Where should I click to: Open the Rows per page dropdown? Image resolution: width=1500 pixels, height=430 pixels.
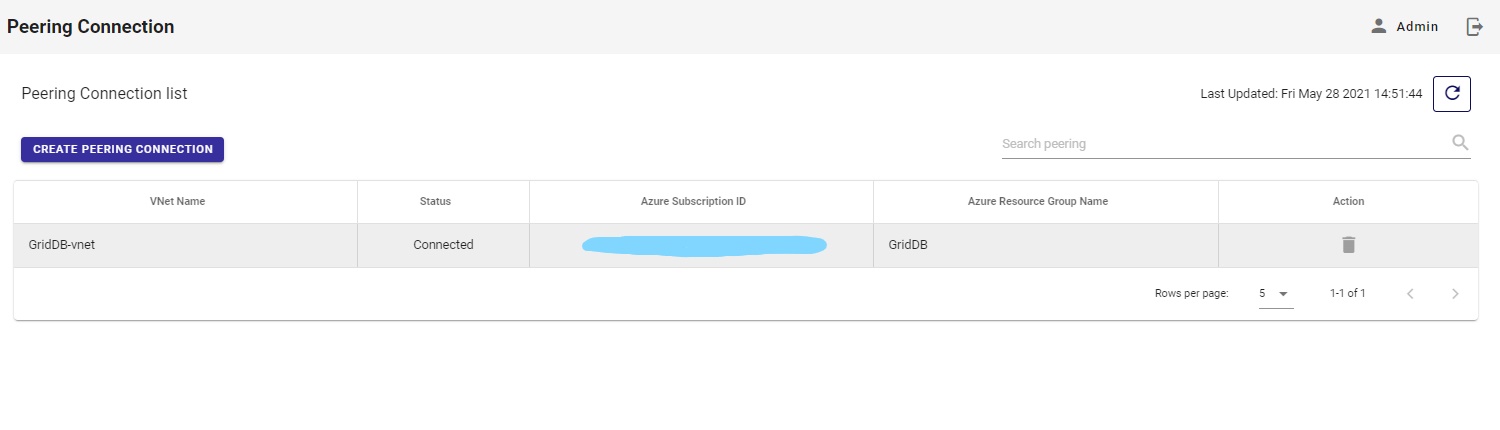click(1275, 294)
